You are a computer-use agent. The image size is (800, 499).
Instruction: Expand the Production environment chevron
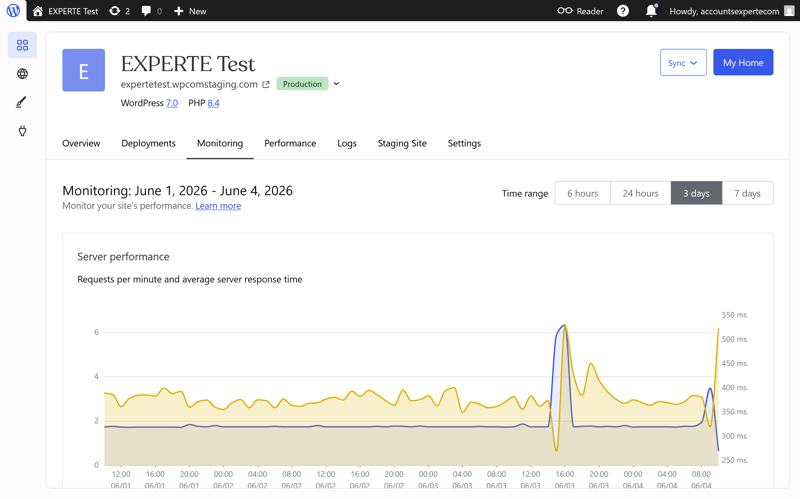point(336,84)
